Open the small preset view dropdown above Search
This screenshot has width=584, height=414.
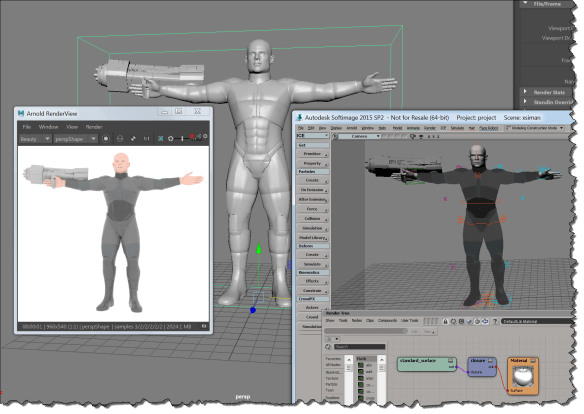(333, 339)
